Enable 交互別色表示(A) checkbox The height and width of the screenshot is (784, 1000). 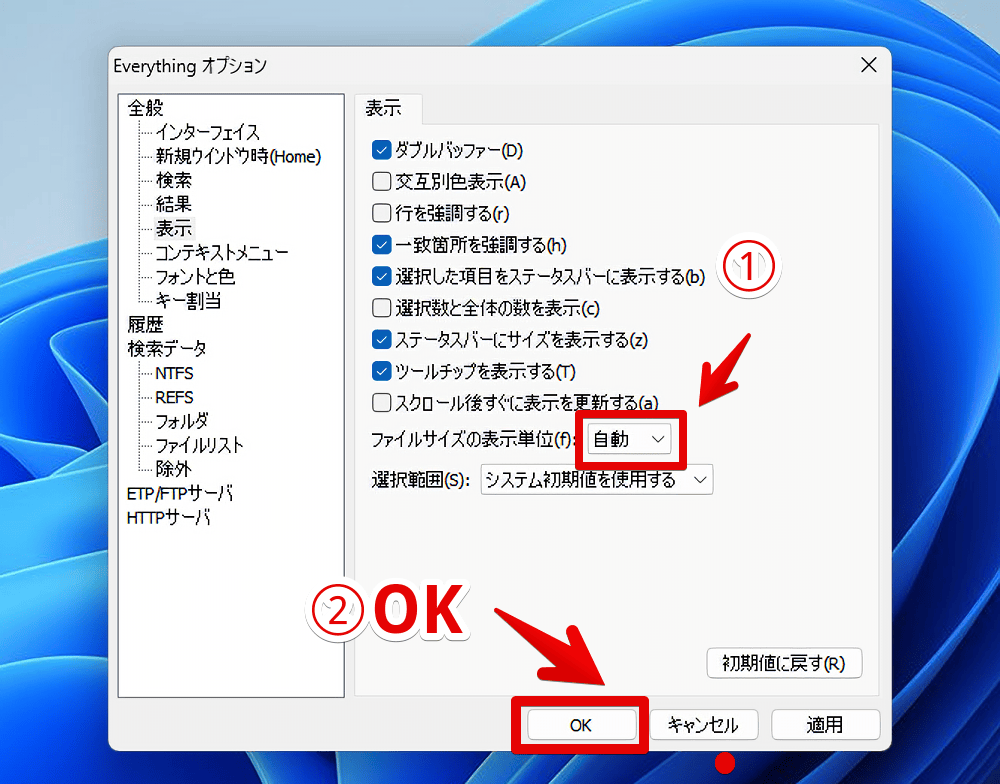(381, 182)
